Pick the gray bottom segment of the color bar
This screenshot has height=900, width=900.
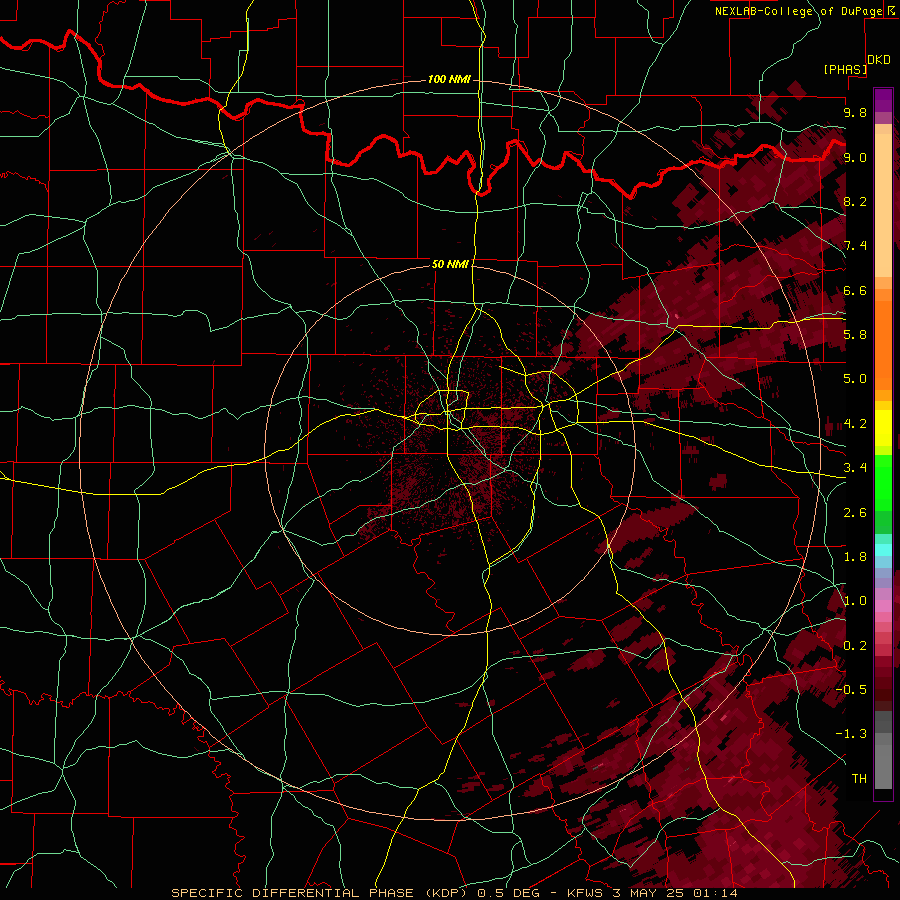click(x=883, y=759)
